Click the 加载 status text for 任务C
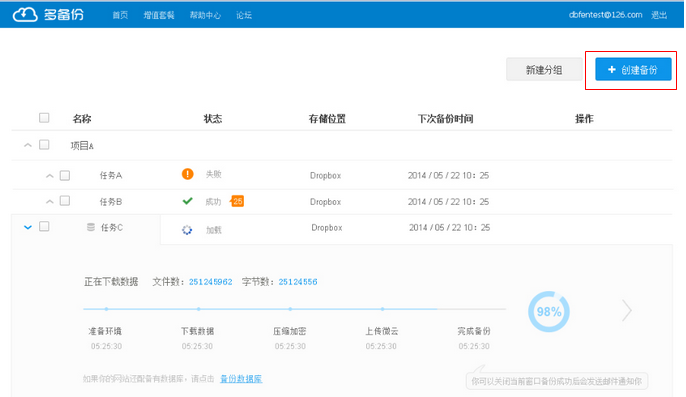The height and width of the screenshot is (397, 686). tap(214, 230)
